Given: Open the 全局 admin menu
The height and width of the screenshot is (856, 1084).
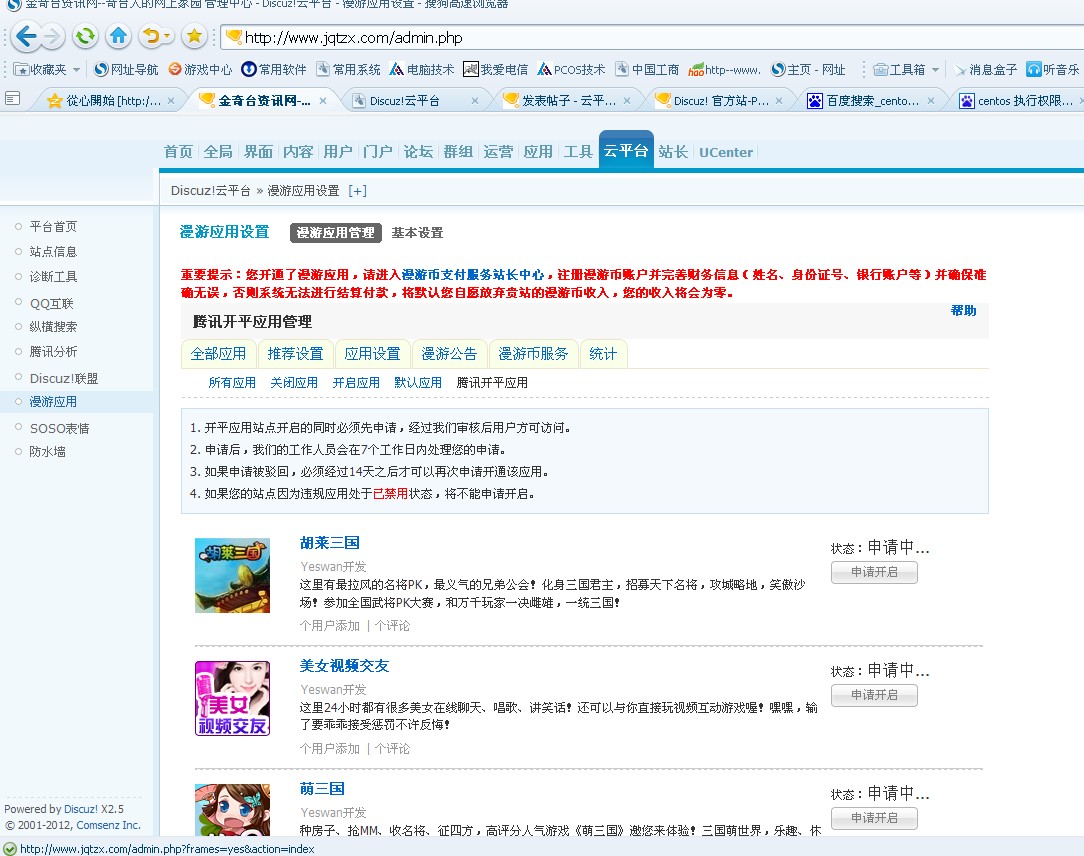Looking at the screenshot, I should [x=218, y=151].
